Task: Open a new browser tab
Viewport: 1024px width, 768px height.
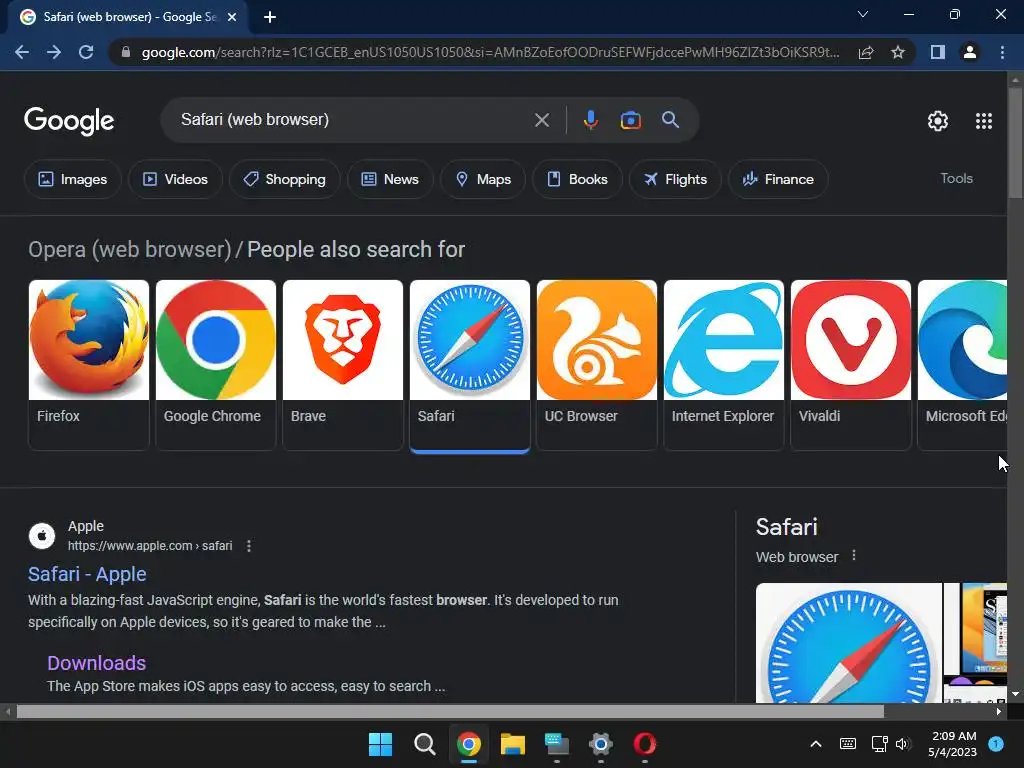Action: point(270,17)
